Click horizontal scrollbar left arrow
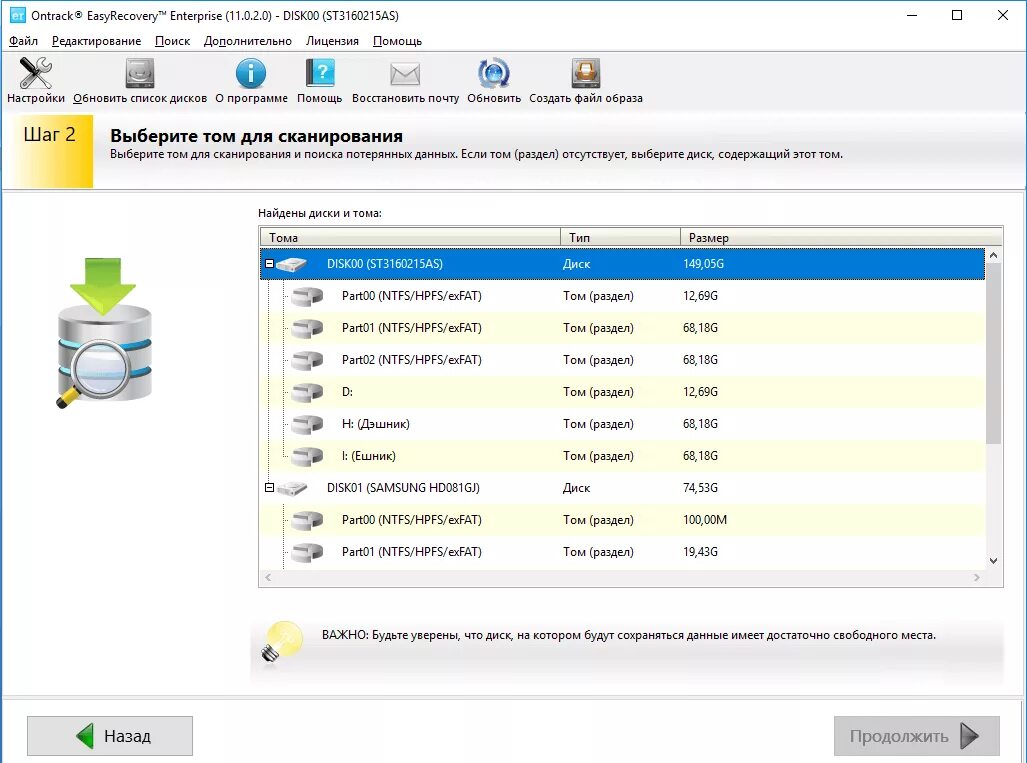Viewport: 1027px width, 763px height. tap(267, 578)
